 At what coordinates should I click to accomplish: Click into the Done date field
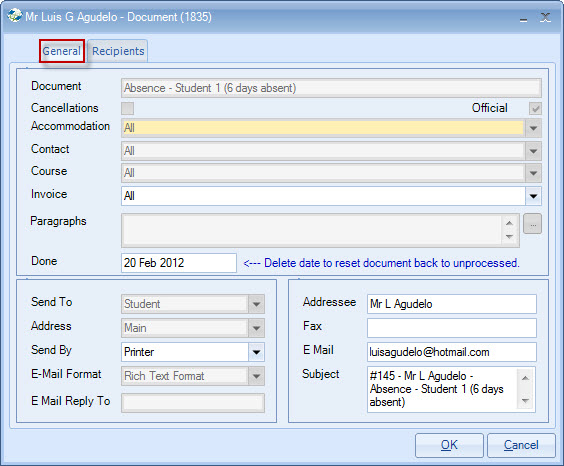pyautogui.click(x=179, y=263)
